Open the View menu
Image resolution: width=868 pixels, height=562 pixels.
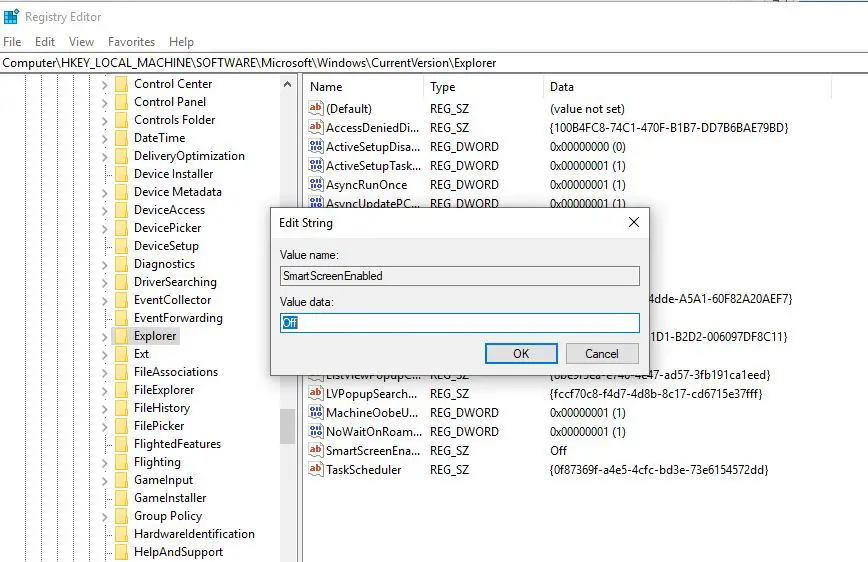coord(81,42)
